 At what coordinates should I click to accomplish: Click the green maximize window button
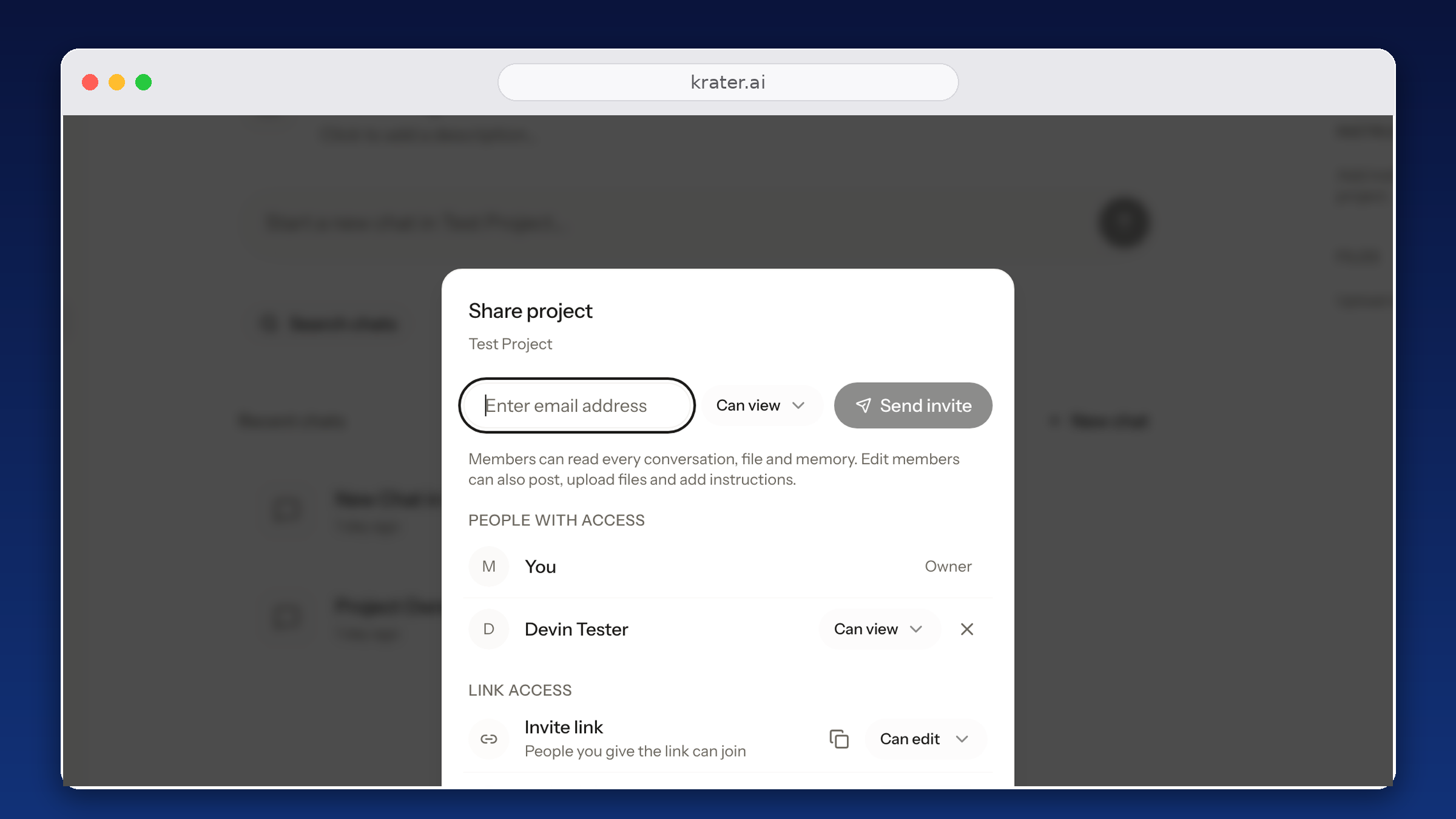pos(144,82)
